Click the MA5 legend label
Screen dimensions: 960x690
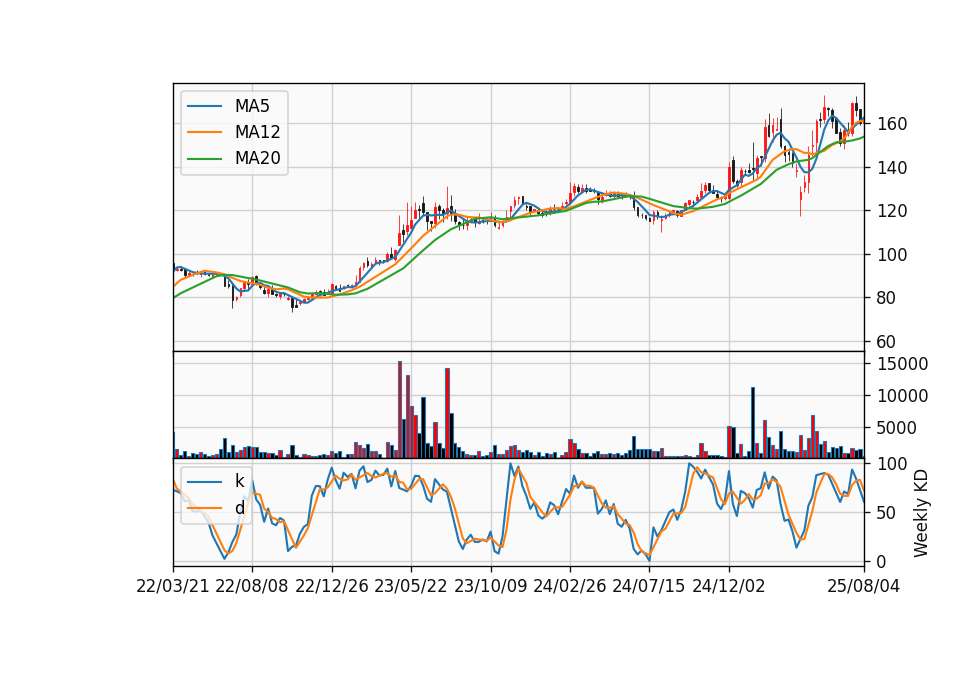252,106
